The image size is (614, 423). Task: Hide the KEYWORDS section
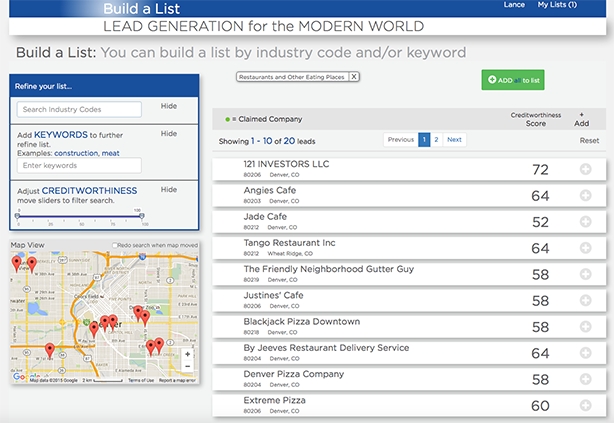click(x=169, y=134)
